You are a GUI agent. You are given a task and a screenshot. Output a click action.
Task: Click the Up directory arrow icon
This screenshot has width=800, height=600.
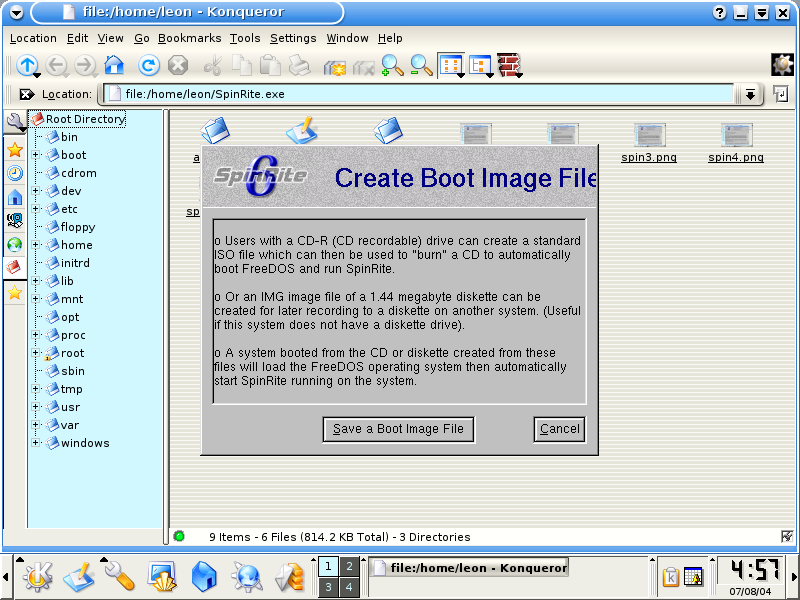(27, 66)
